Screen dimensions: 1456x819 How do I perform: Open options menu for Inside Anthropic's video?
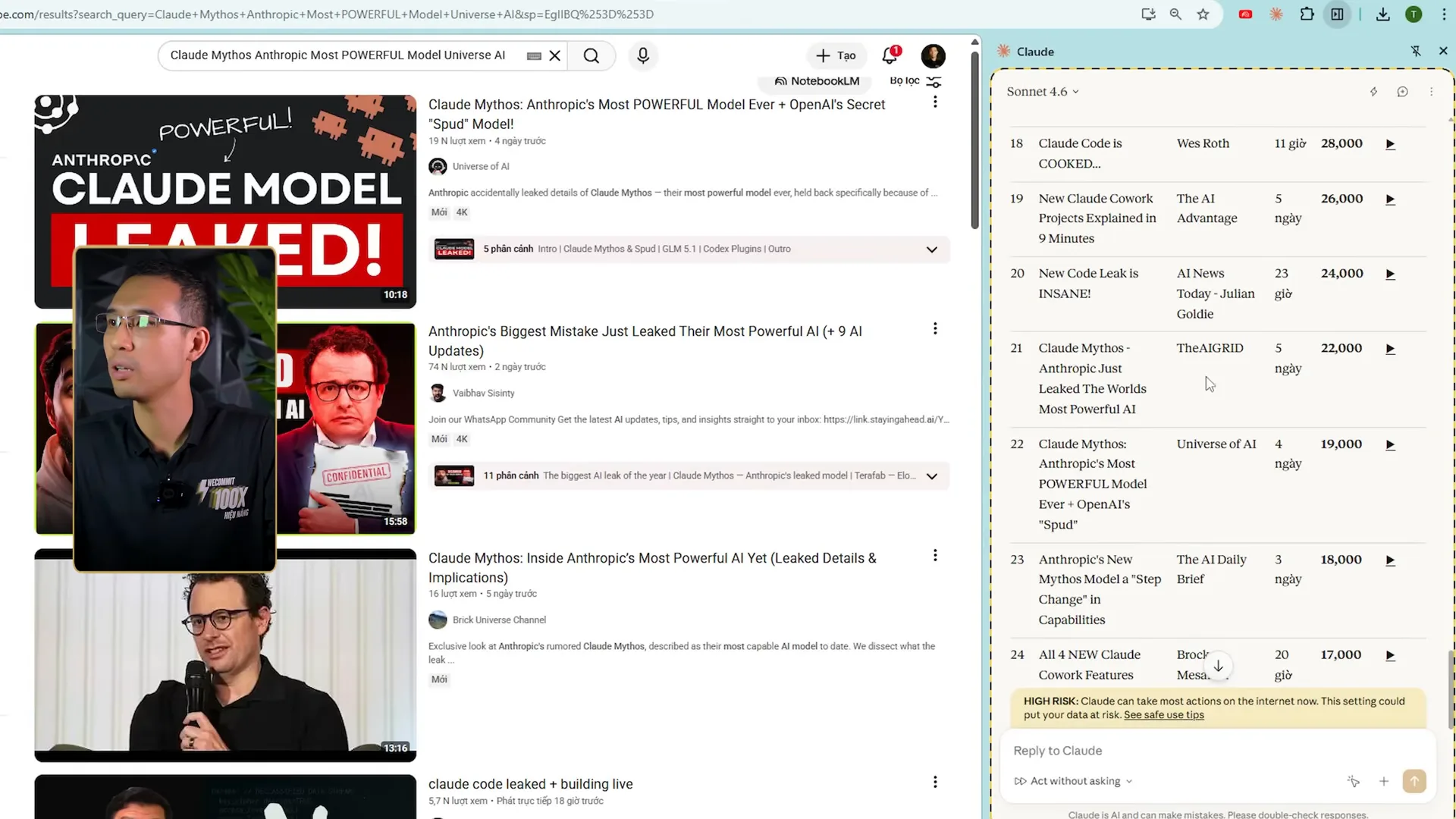935,555
